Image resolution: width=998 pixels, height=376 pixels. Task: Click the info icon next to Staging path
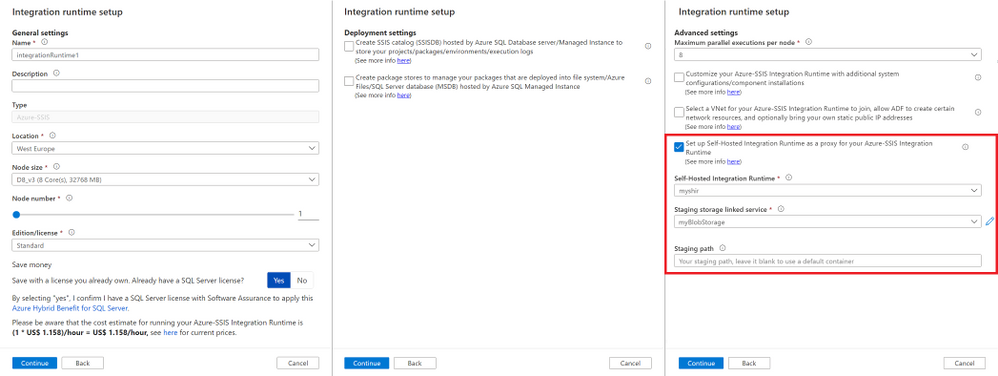[722, 248]
